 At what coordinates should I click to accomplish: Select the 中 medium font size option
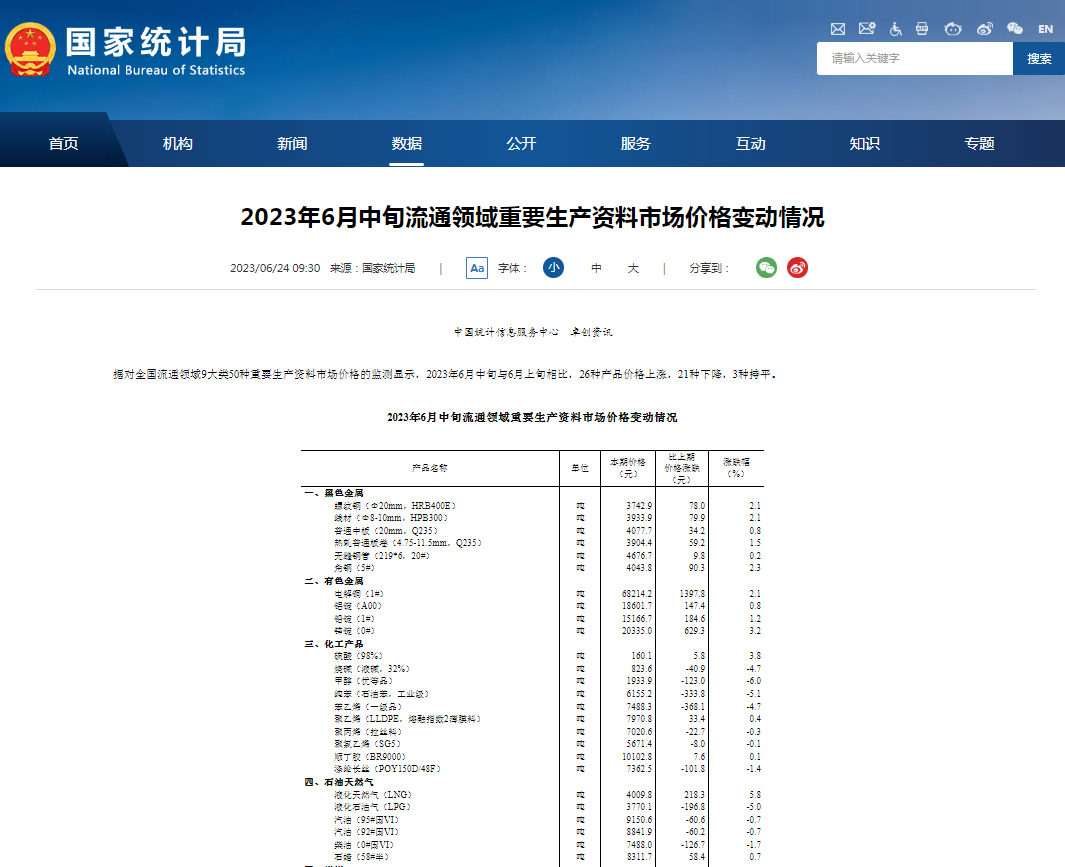[596, 268]
